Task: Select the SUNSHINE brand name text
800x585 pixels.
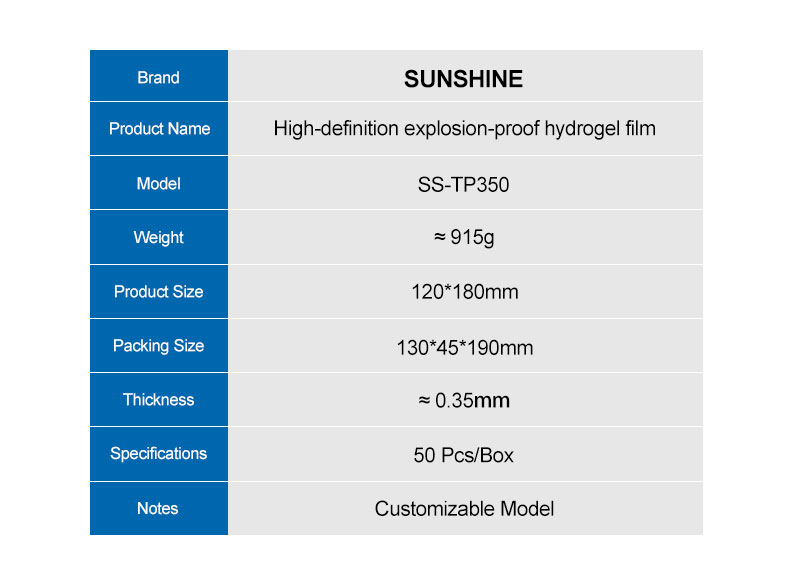Action: point(463,79)
